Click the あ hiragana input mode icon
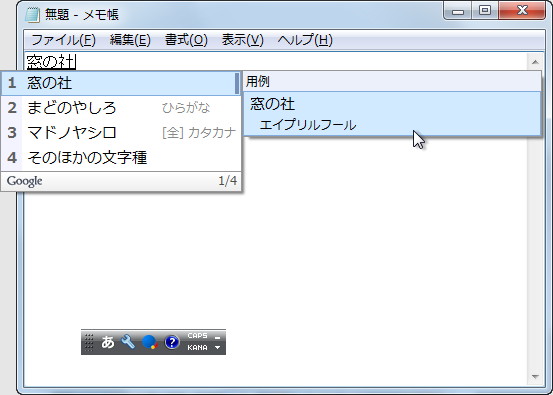 [108, 342]
